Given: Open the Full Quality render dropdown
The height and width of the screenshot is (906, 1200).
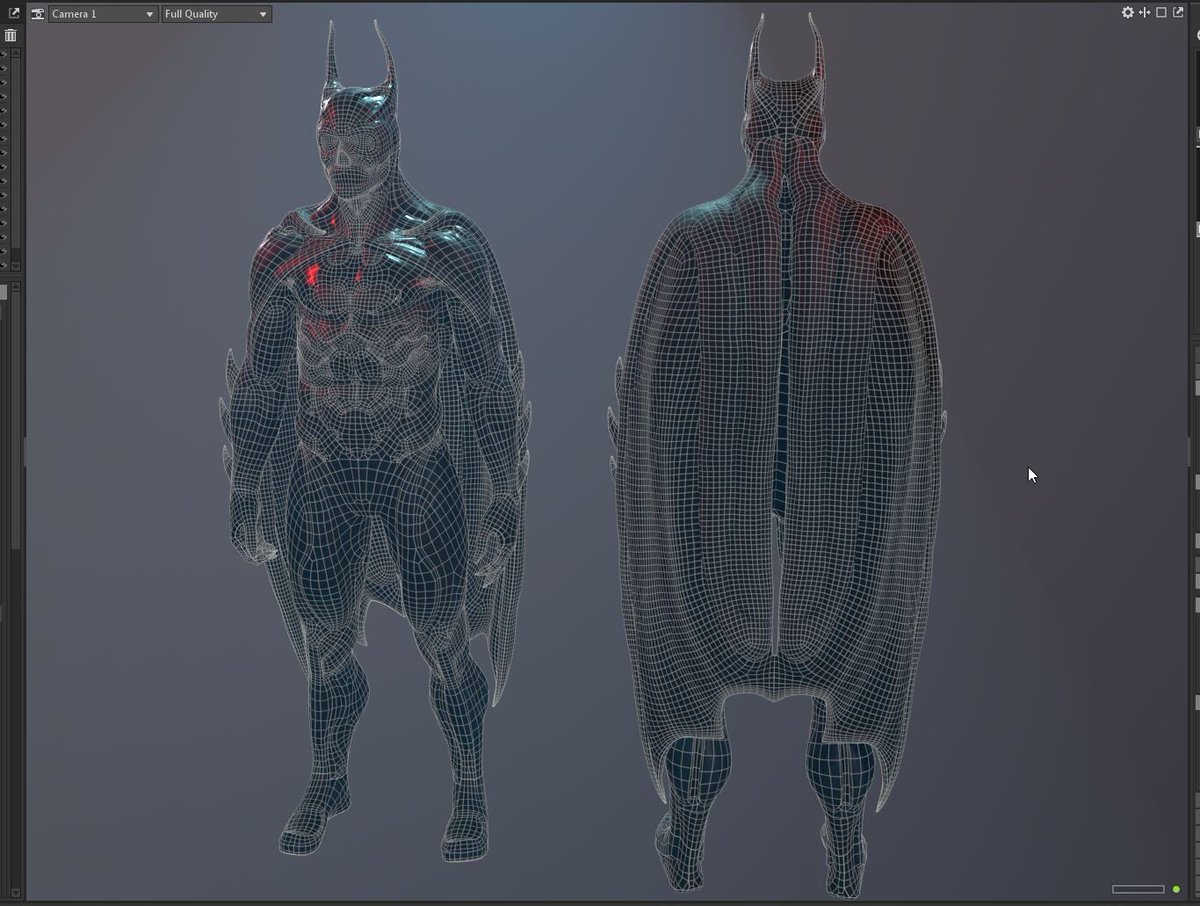Looking at the screenshot, I should click(x=216, y=14).
